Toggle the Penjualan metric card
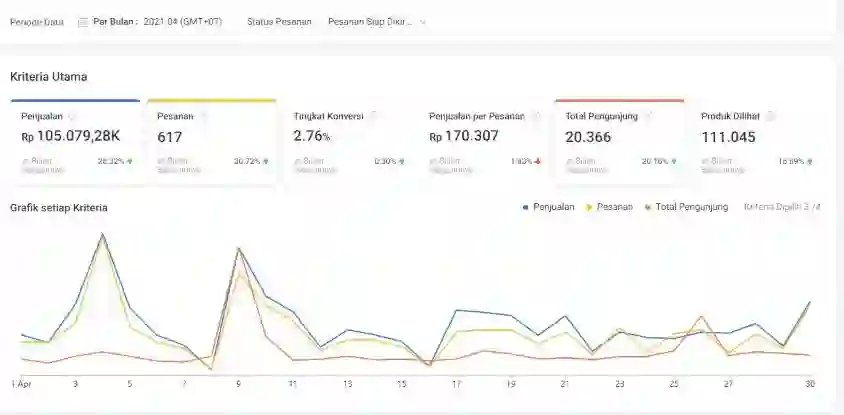The width and height of the screenshot is (844, 415). [x=75, y=142]
